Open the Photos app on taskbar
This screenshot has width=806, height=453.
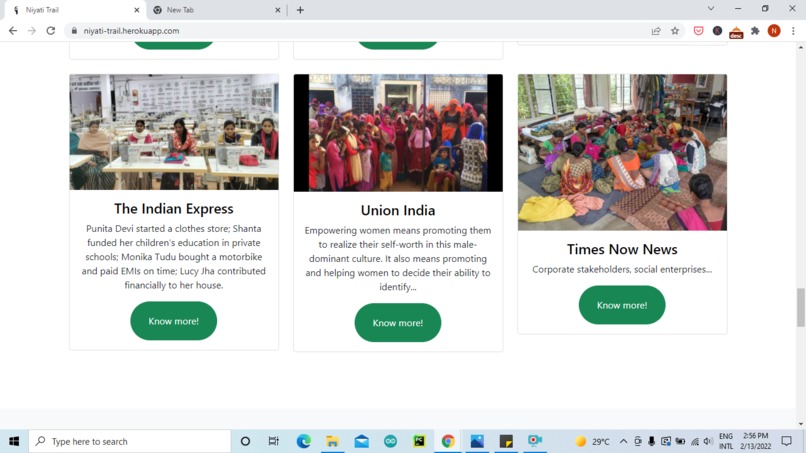tap(477, 441)
